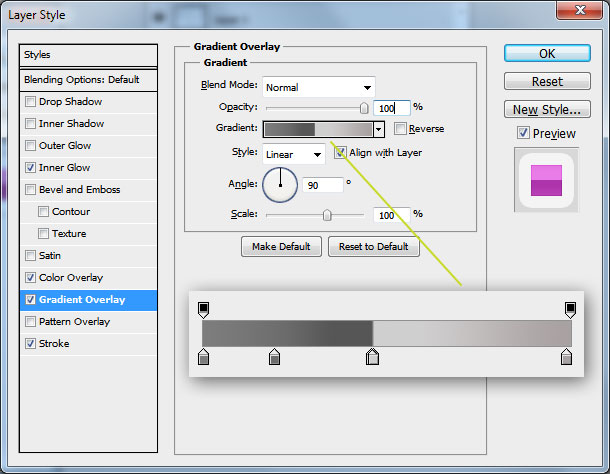Click the Opacity value field
This screenshot has width=610, height=474.
[391, 108]
